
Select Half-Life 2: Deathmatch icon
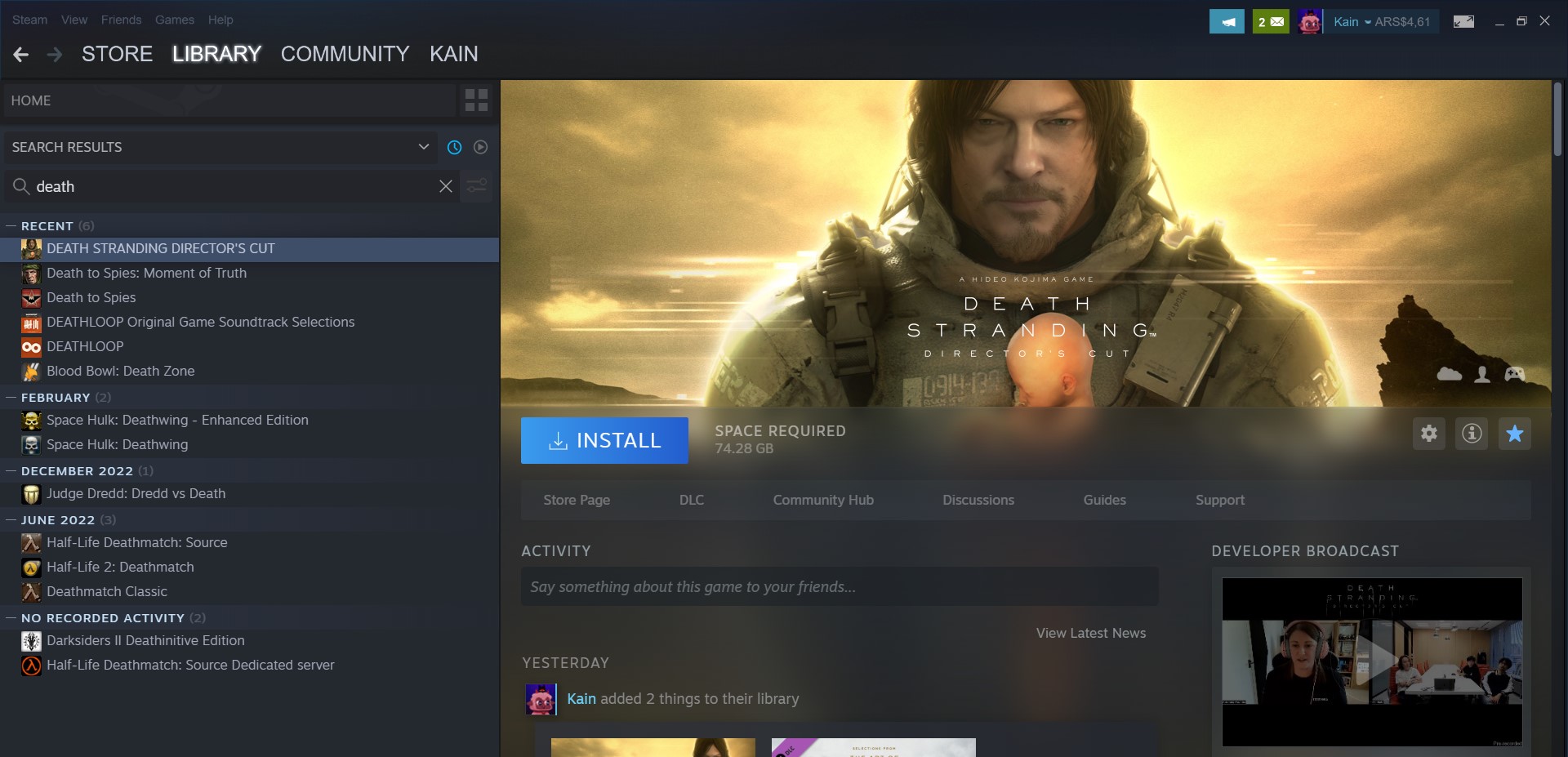click(x=31, y=568)
